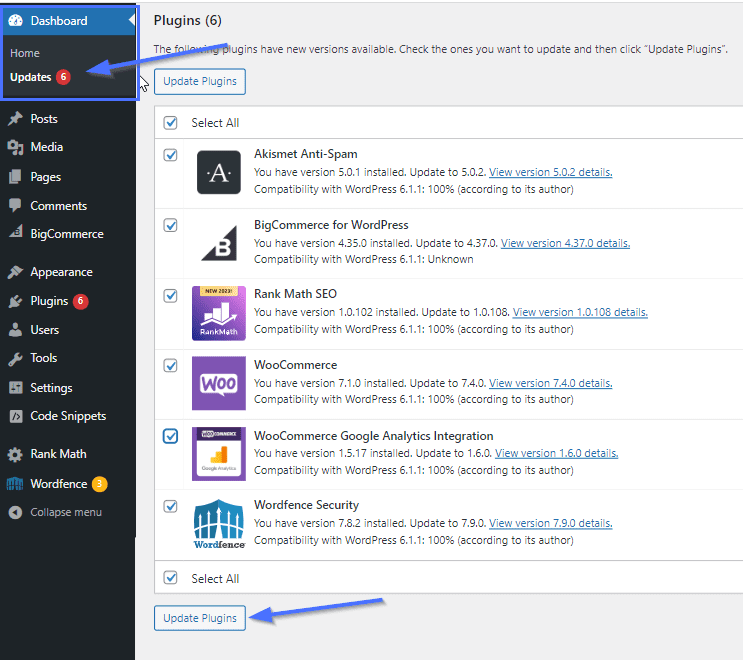The width and height of the screenshot is (743, 660).
Task: Click the Rank Math gear icon
Action: point(15,454)
